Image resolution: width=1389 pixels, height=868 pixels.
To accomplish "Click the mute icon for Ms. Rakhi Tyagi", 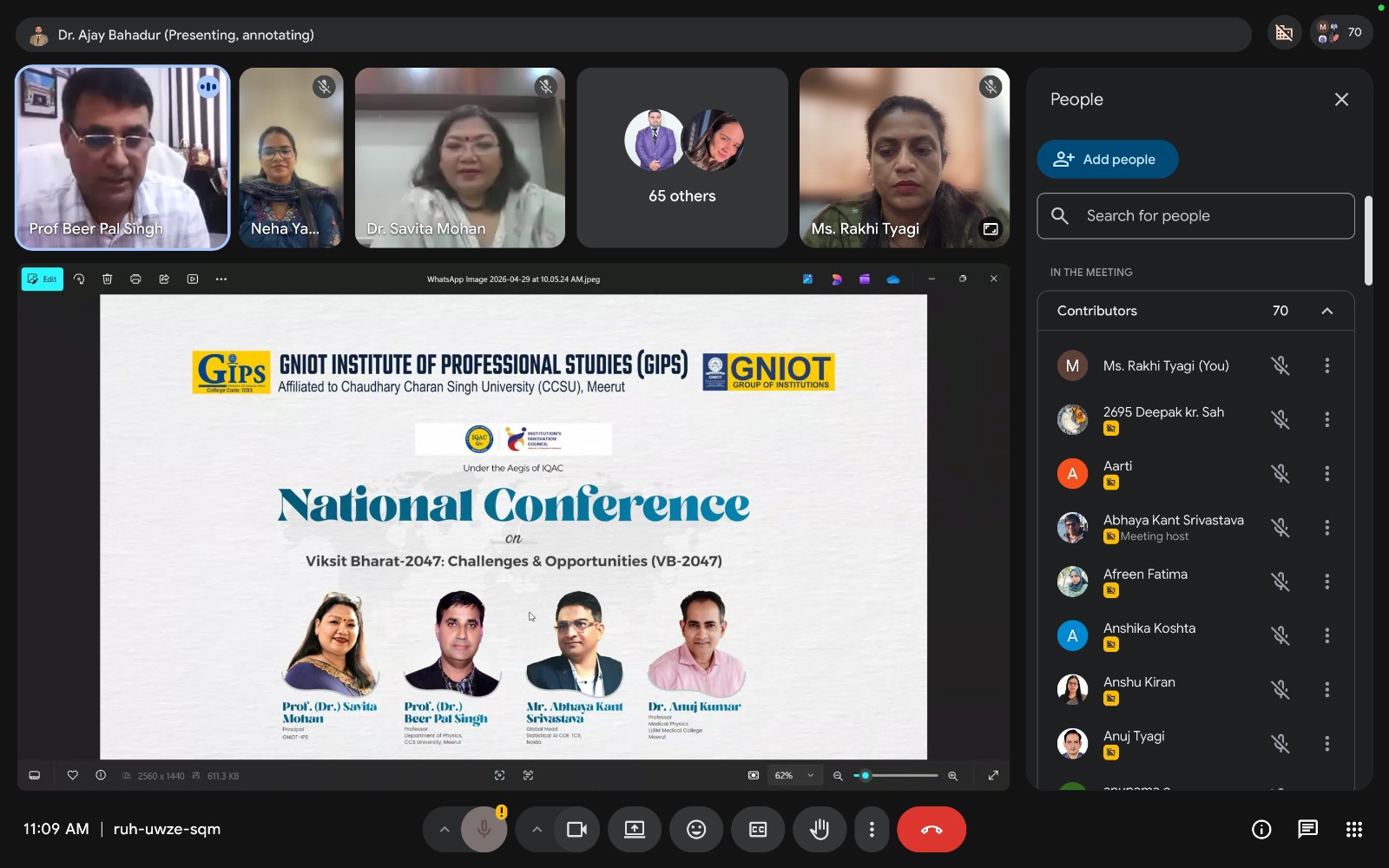I will coord(1280,365).
